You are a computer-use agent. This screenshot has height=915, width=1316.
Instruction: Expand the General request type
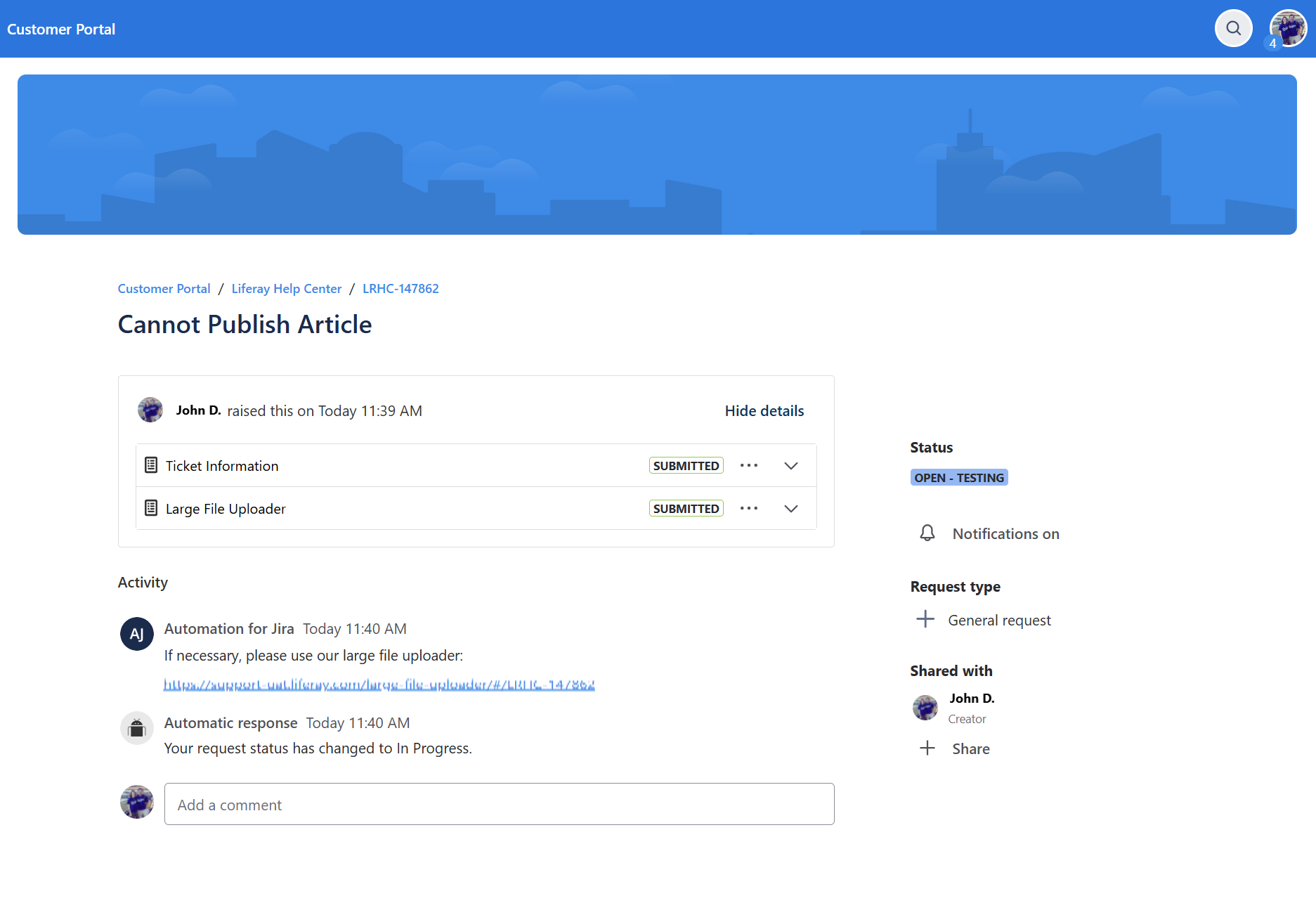[x=925, y=619]
